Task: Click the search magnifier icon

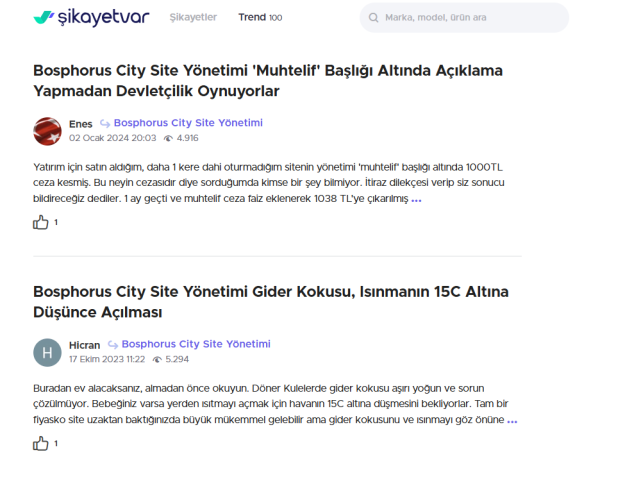Action: point(374,18)
